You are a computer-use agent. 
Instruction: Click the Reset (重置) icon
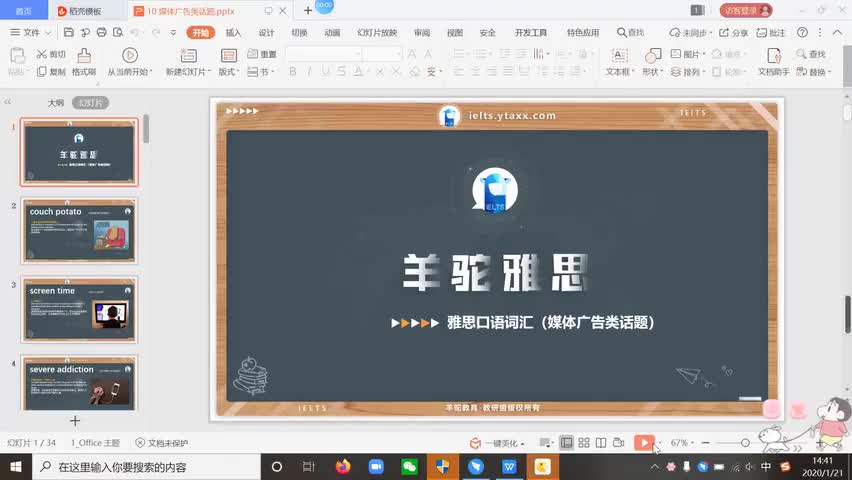point(253,54)
